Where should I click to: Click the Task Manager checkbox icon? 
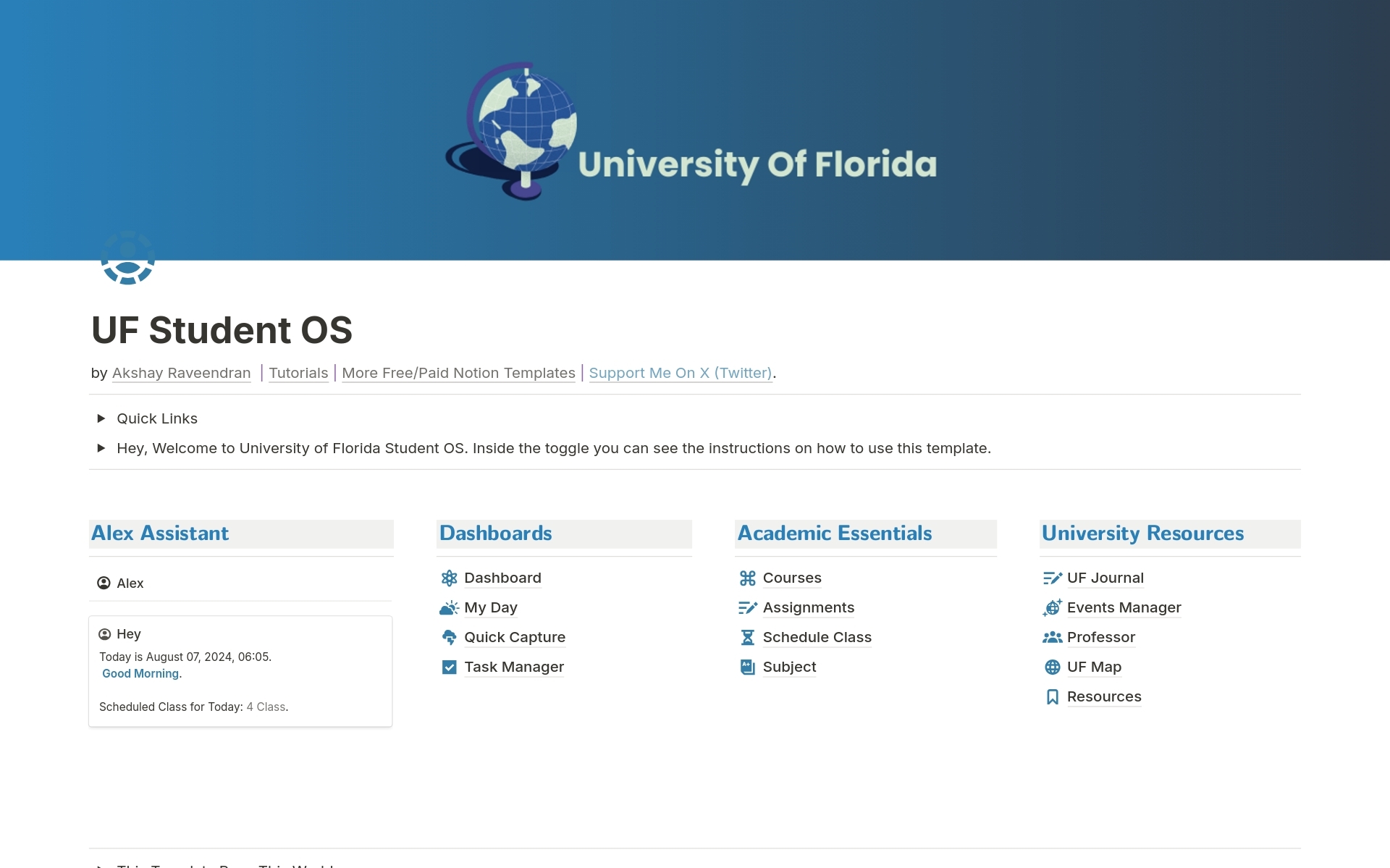(450, 667)
